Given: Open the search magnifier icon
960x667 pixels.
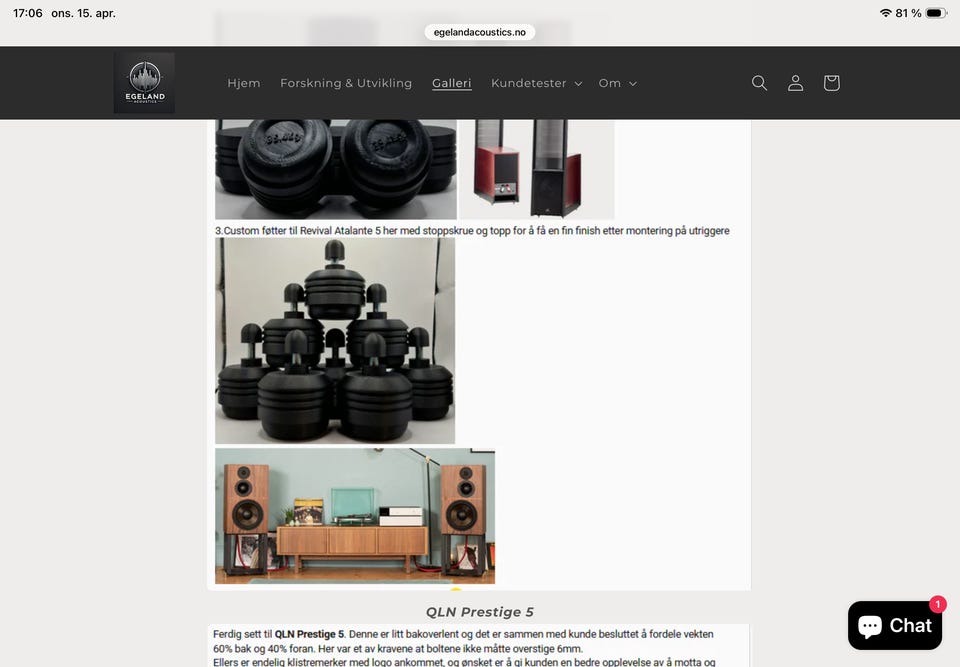Looking at the screenshot, I should tap(759, 83).
